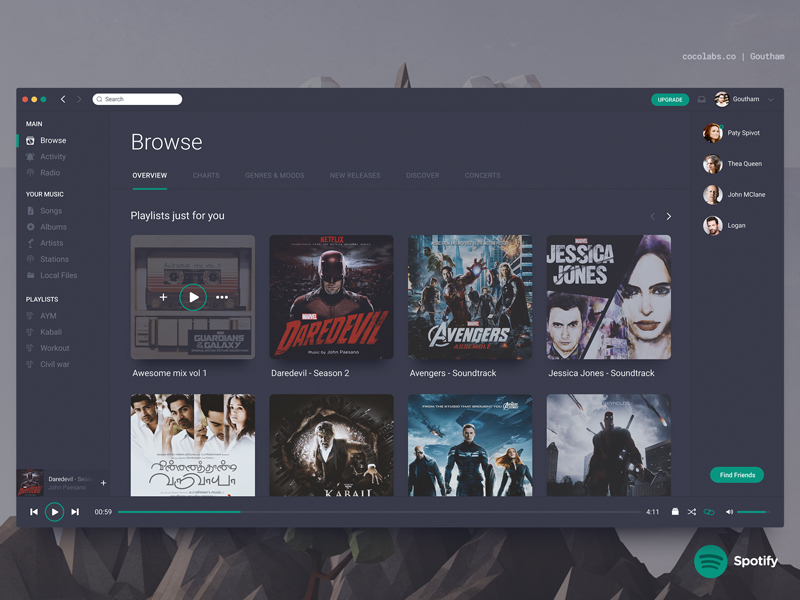Viewport: 800px width, 600px height.
Task: Go back with the navigation arrow
Action: pyautogui.click(x=63, y=99)
